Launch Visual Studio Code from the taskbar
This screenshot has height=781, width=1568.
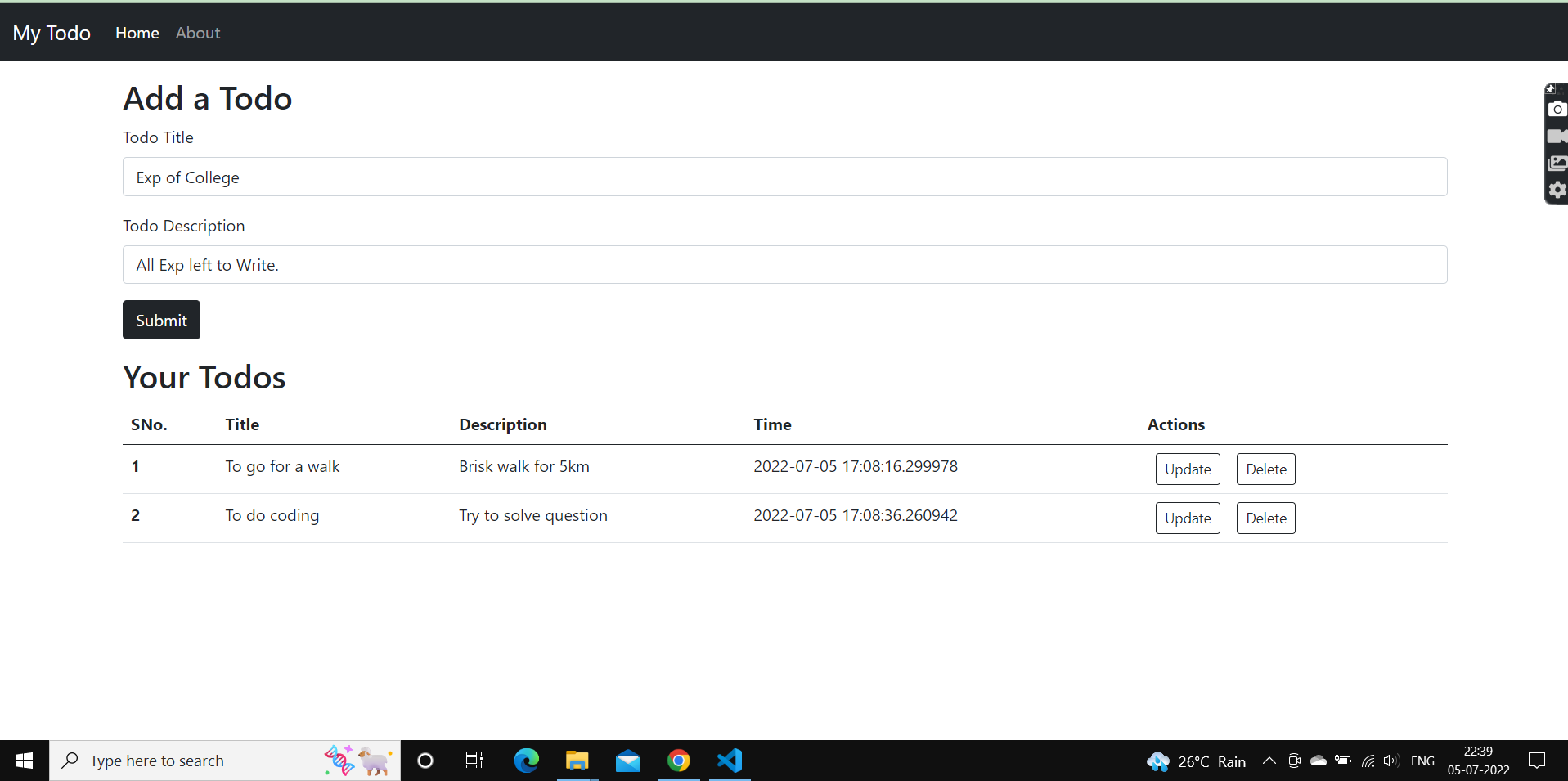pos(729,760)
